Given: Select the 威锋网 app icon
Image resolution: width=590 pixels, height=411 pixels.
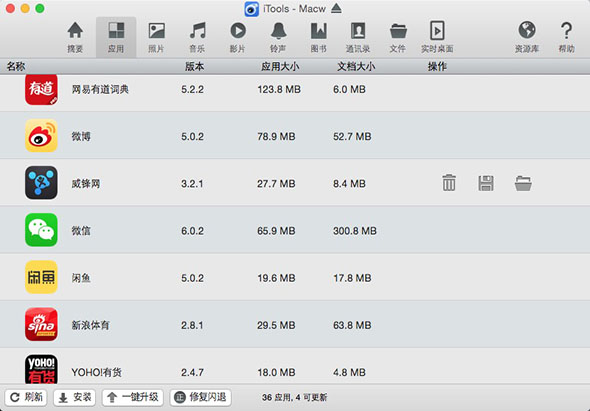Looking at the screenshot, I should click(x=41, y=183).
